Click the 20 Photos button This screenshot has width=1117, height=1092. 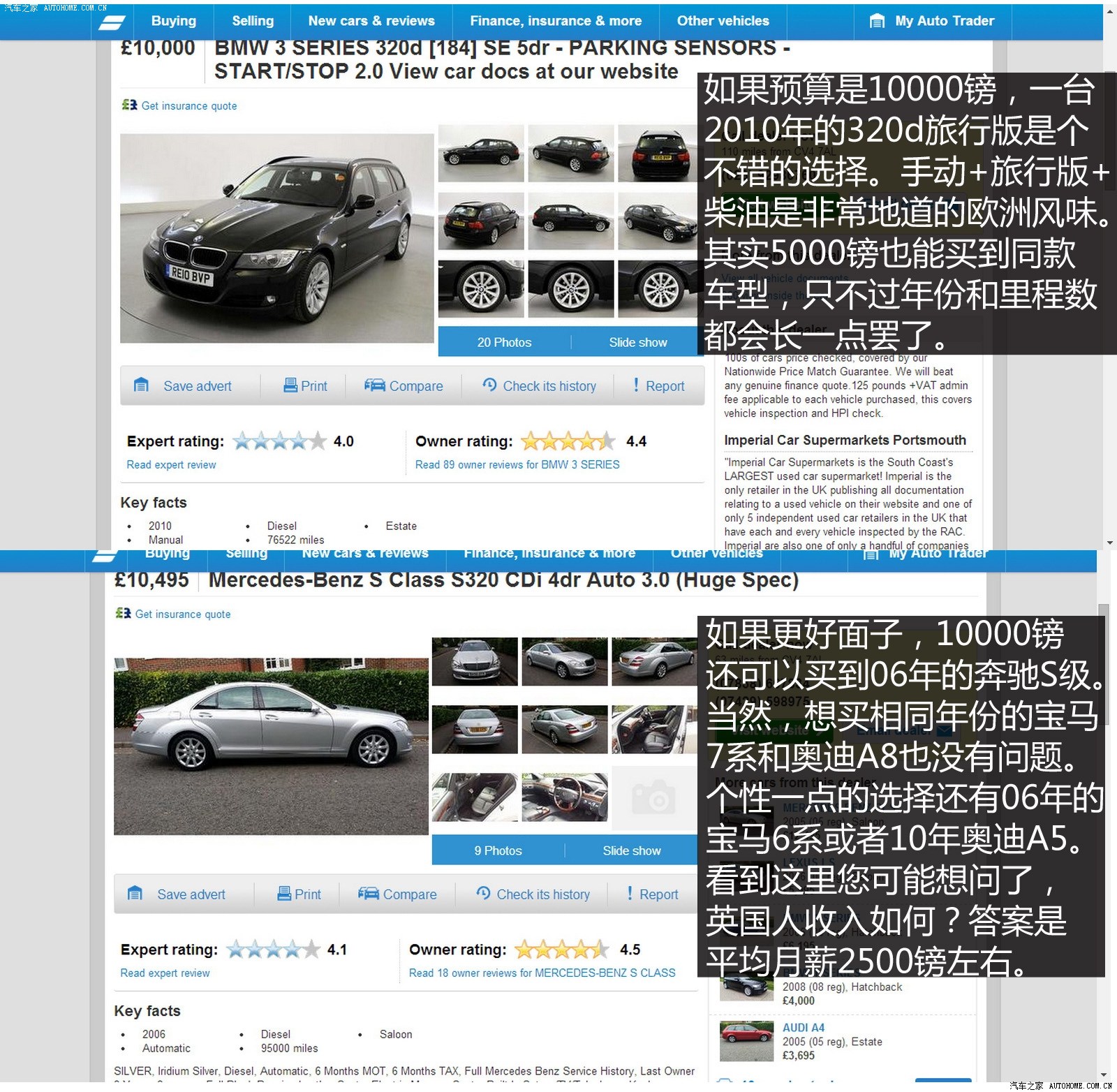[x=504, y=342]
